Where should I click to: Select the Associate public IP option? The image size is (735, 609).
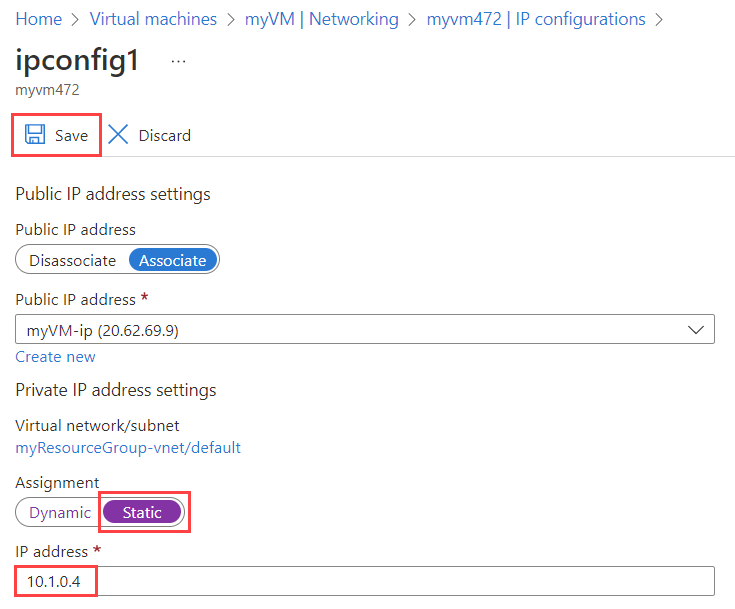172,260
